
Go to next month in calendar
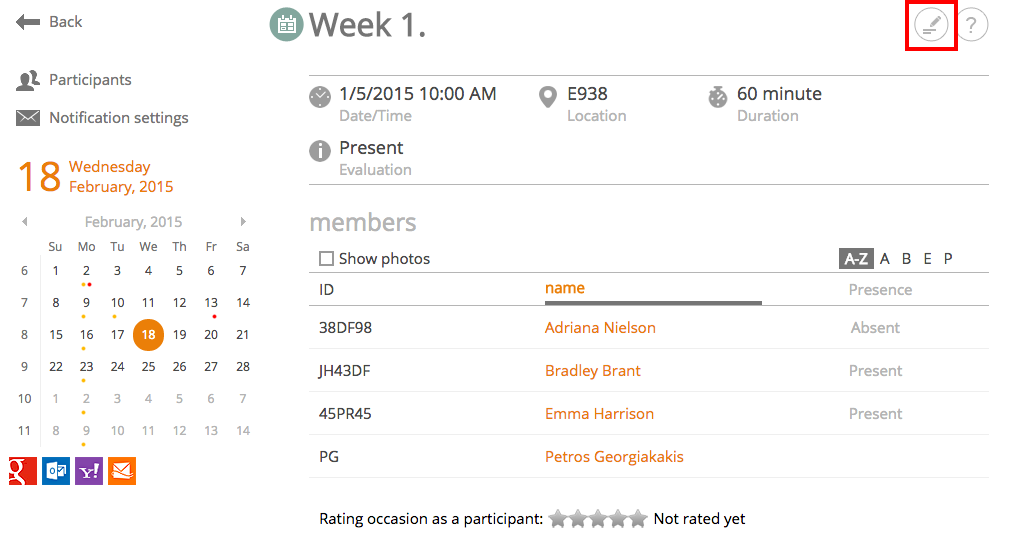[243, 222]
